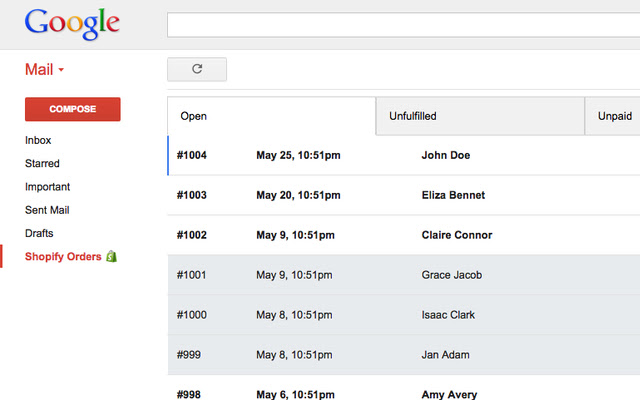Screen dimensions: 640x400
Task: Select Shopify Orders in sidebar
Action: (63, 257)
